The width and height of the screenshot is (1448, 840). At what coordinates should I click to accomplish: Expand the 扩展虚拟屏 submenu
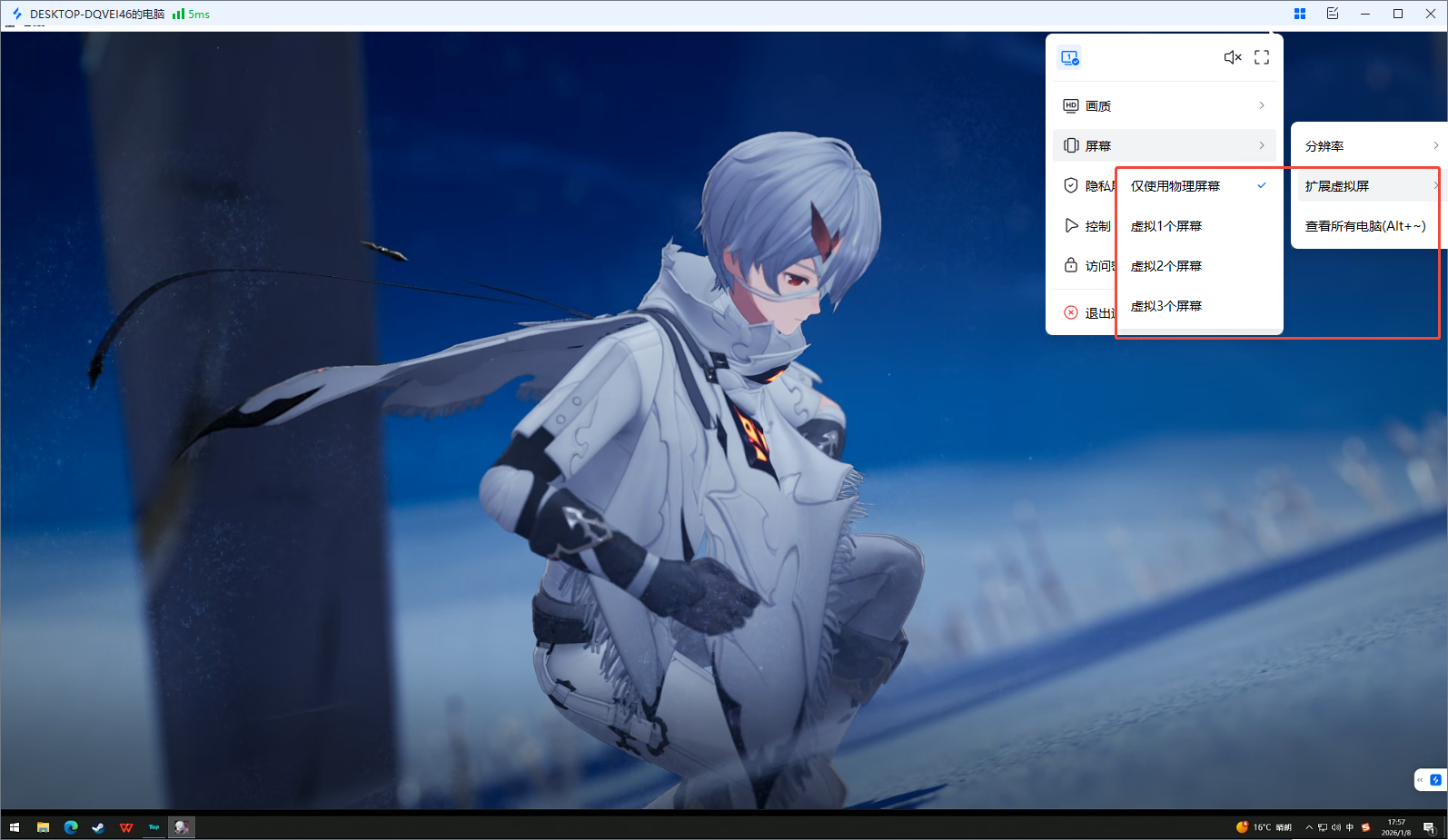[x=1367, y=186]
